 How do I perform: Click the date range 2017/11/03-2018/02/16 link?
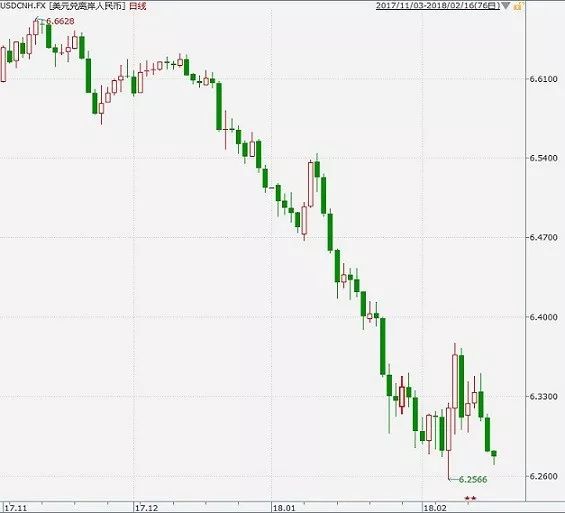point(438,5)
